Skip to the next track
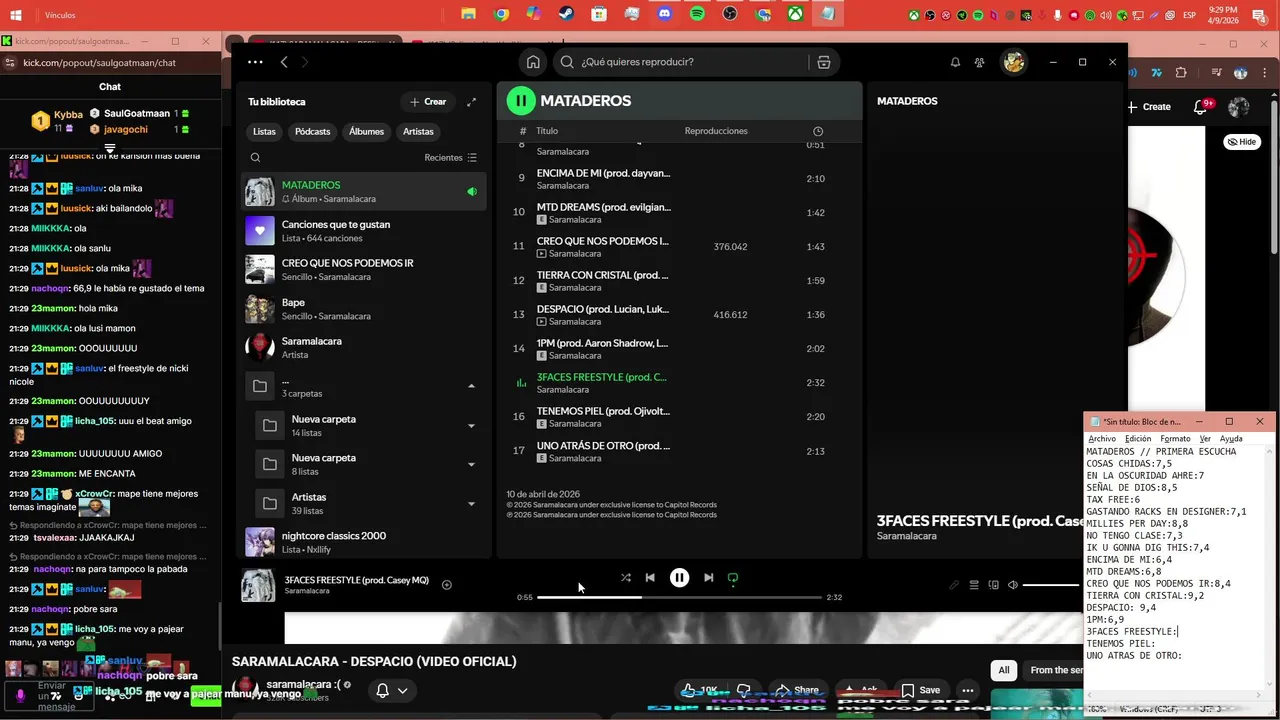Image resolution: width=1280 pixels, height=720 pixels. pyautogui.click(x=708, y=578)
